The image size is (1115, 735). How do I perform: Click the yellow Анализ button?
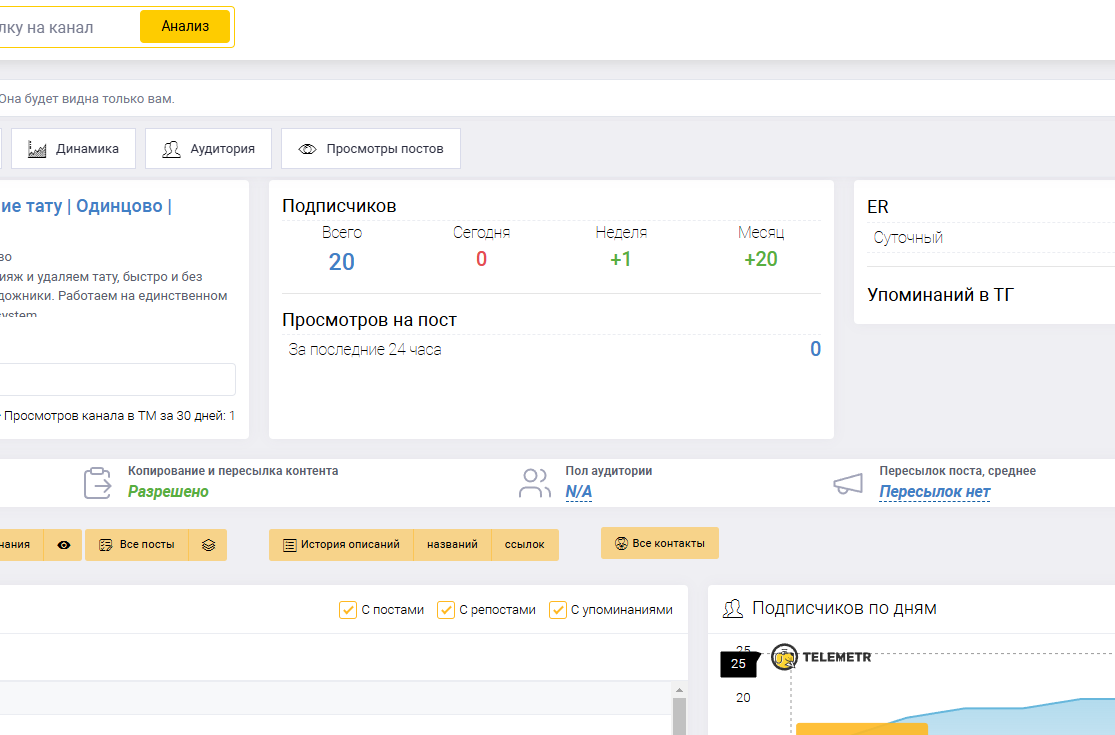(185, 26)
